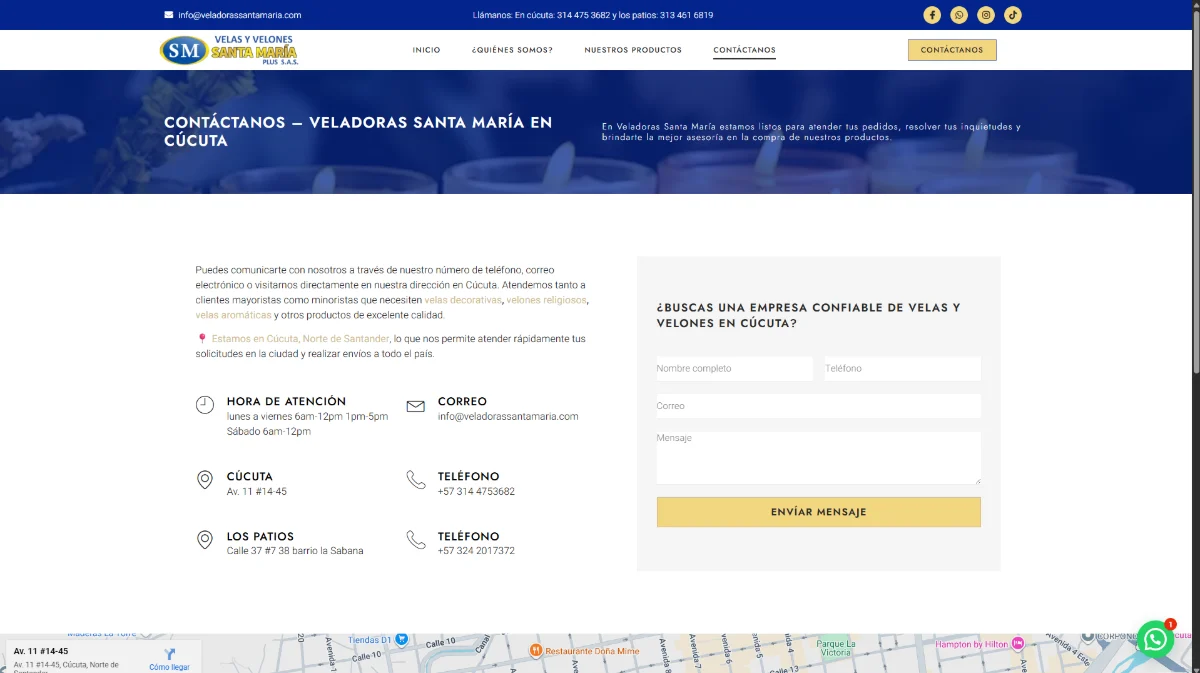Viewport: 1200px width, 673px height.
Task: Focus the Nombre completo field
Action: (735, 369)
